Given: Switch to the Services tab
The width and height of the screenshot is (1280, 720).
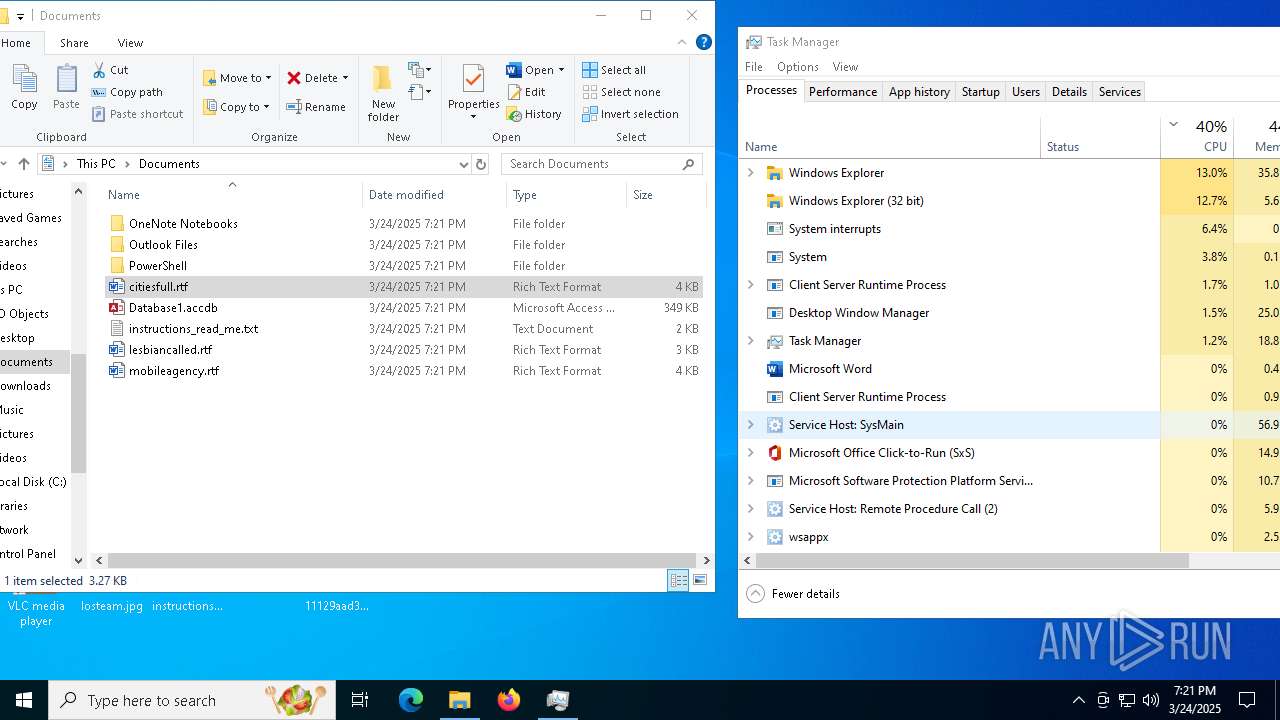Looking at the screenshot, I should pos(1119,92).
